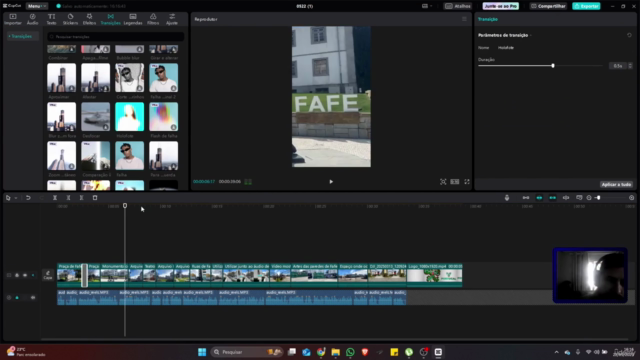Viewport: 640px width, 360px height.
Task: Toggle clip linkage
Action: point(553,198)
